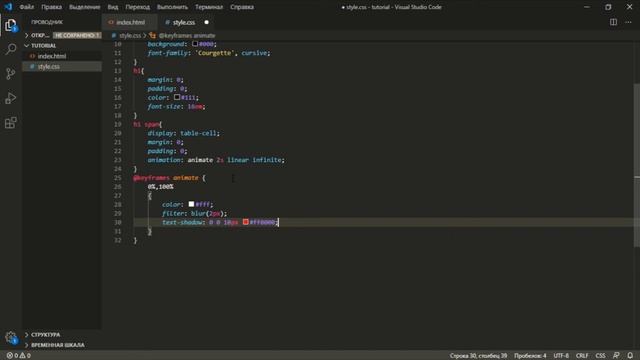Open errors and warnings problems panel
Image resolution: width=640 pixels, height=360 pixels.
pyautogui.click(x=18, y=356)
